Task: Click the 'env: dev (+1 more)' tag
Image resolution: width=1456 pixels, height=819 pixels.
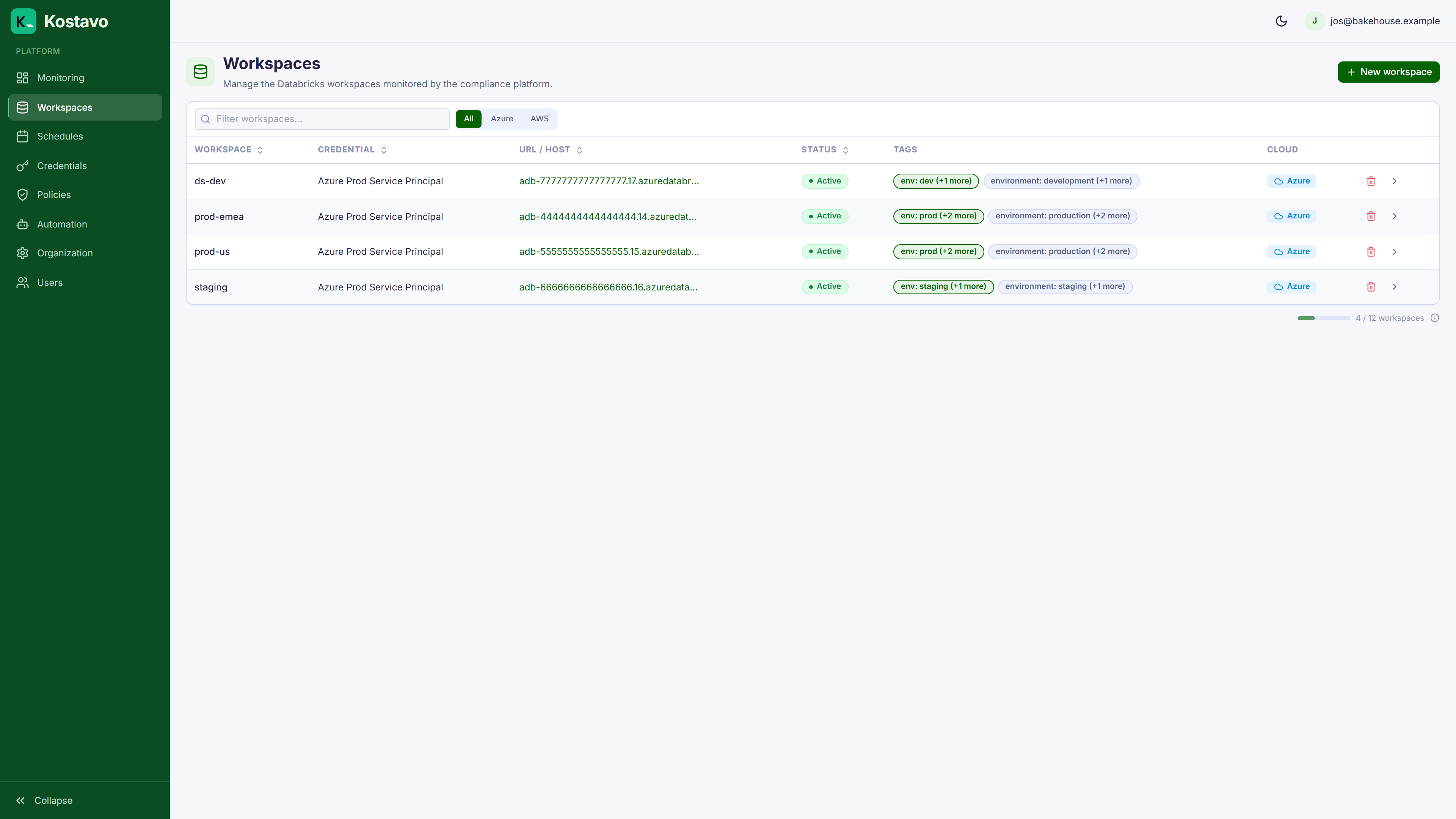Action: coord(936,181)
